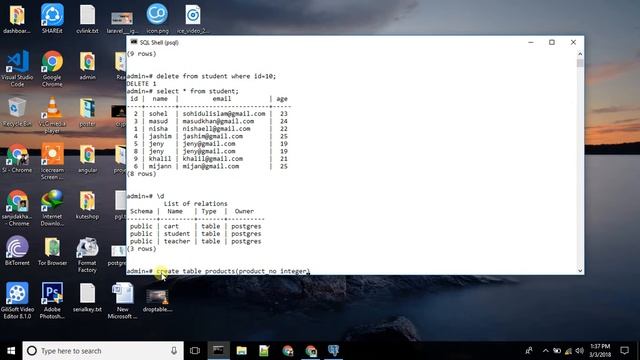The width and height of the screenshot is (640, 360).
Task: Open the ice_video desktop file icon
Action: [x=192, y=18]
